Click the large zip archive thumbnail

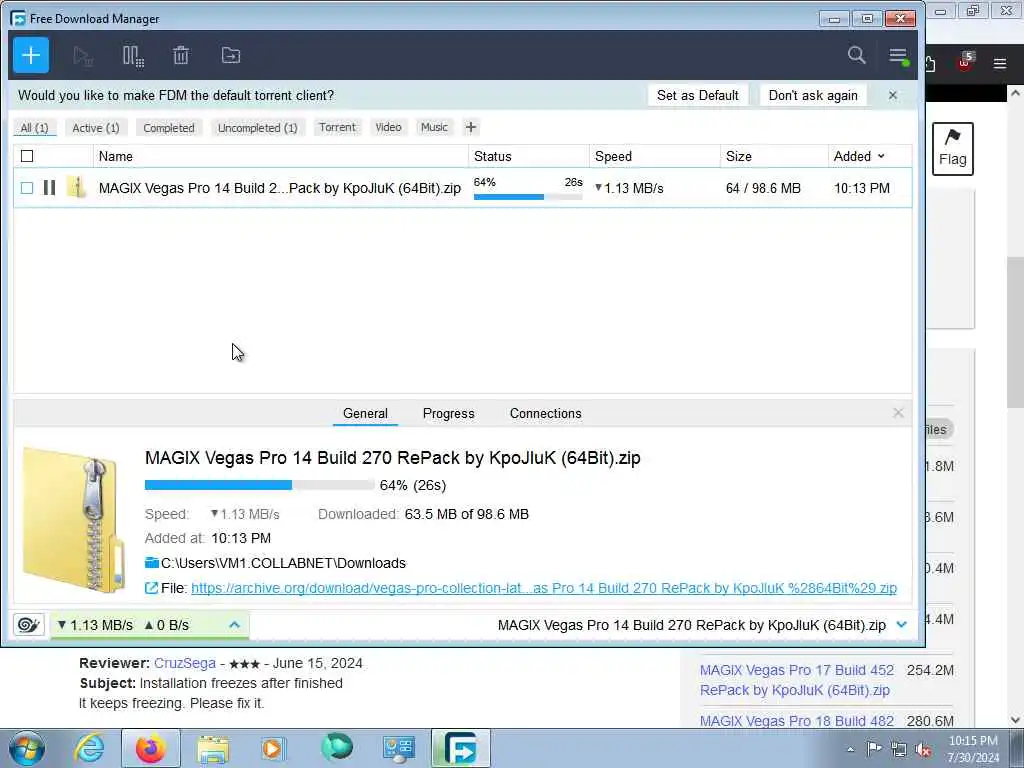tap(74, 520)
